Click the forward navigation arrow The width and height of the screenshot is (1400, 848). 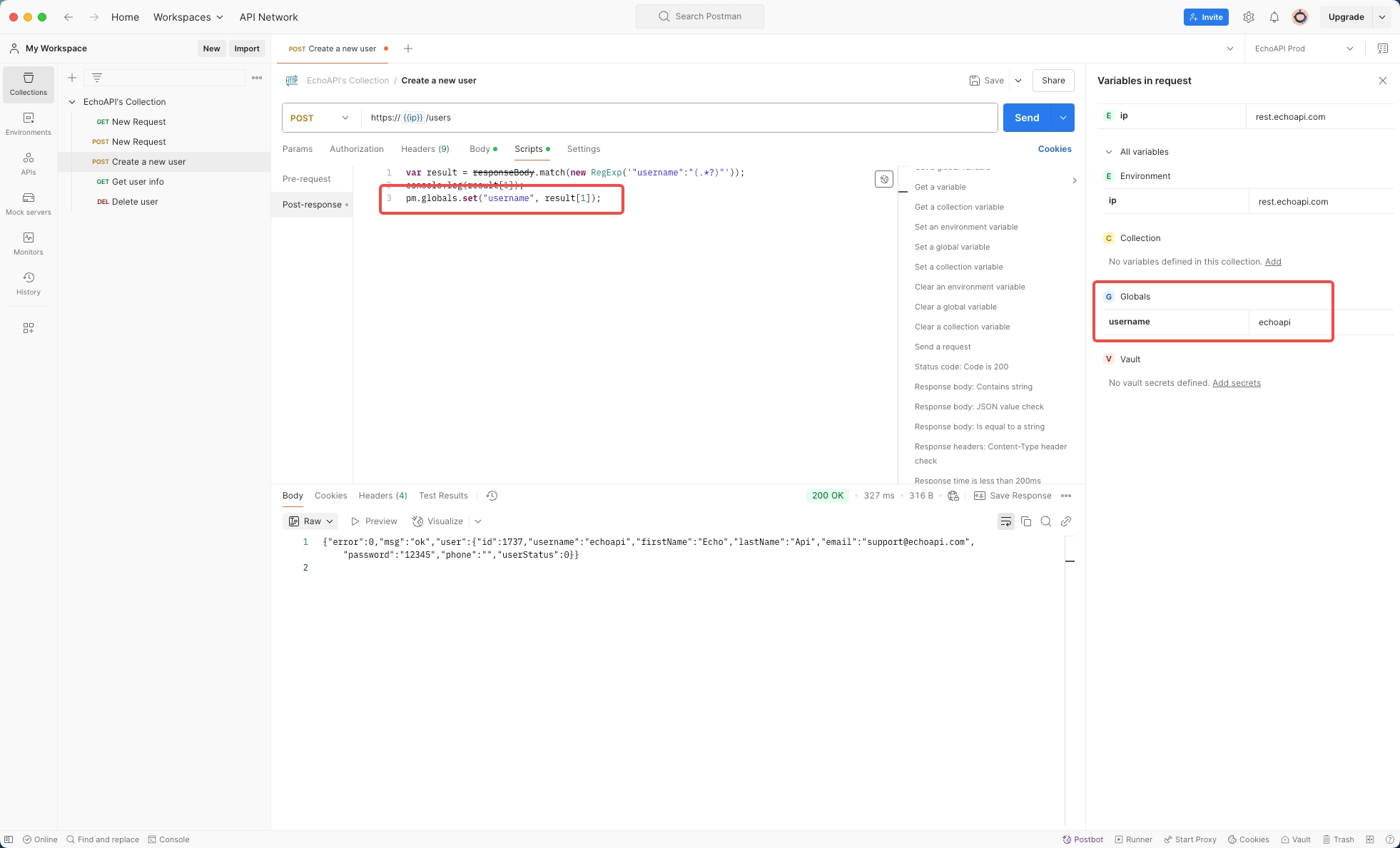click(94, 17)
